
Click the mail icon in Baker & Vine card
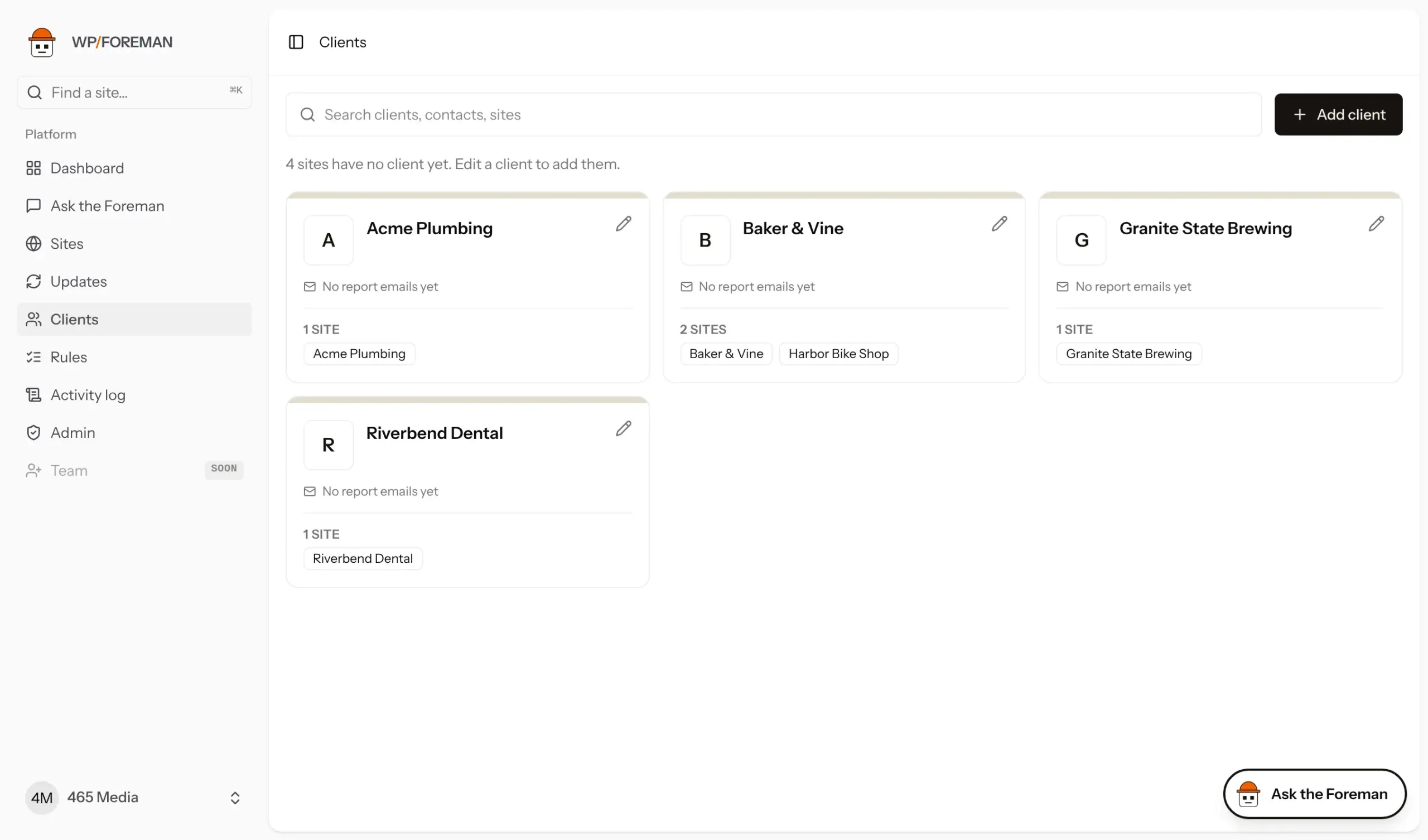[686, 287]
